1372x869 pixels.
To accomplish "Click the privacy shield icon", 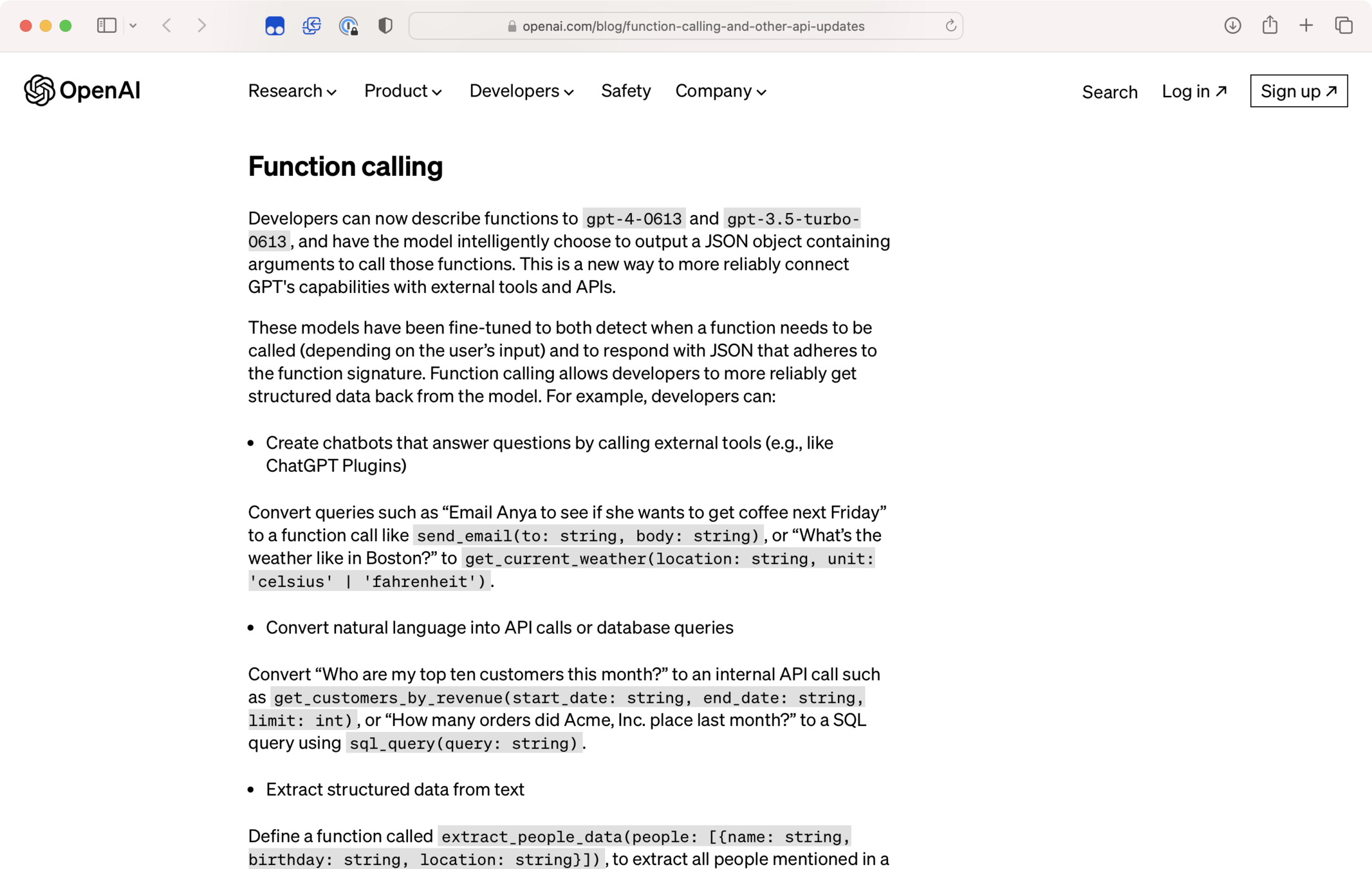I will [x=385, y=26].
